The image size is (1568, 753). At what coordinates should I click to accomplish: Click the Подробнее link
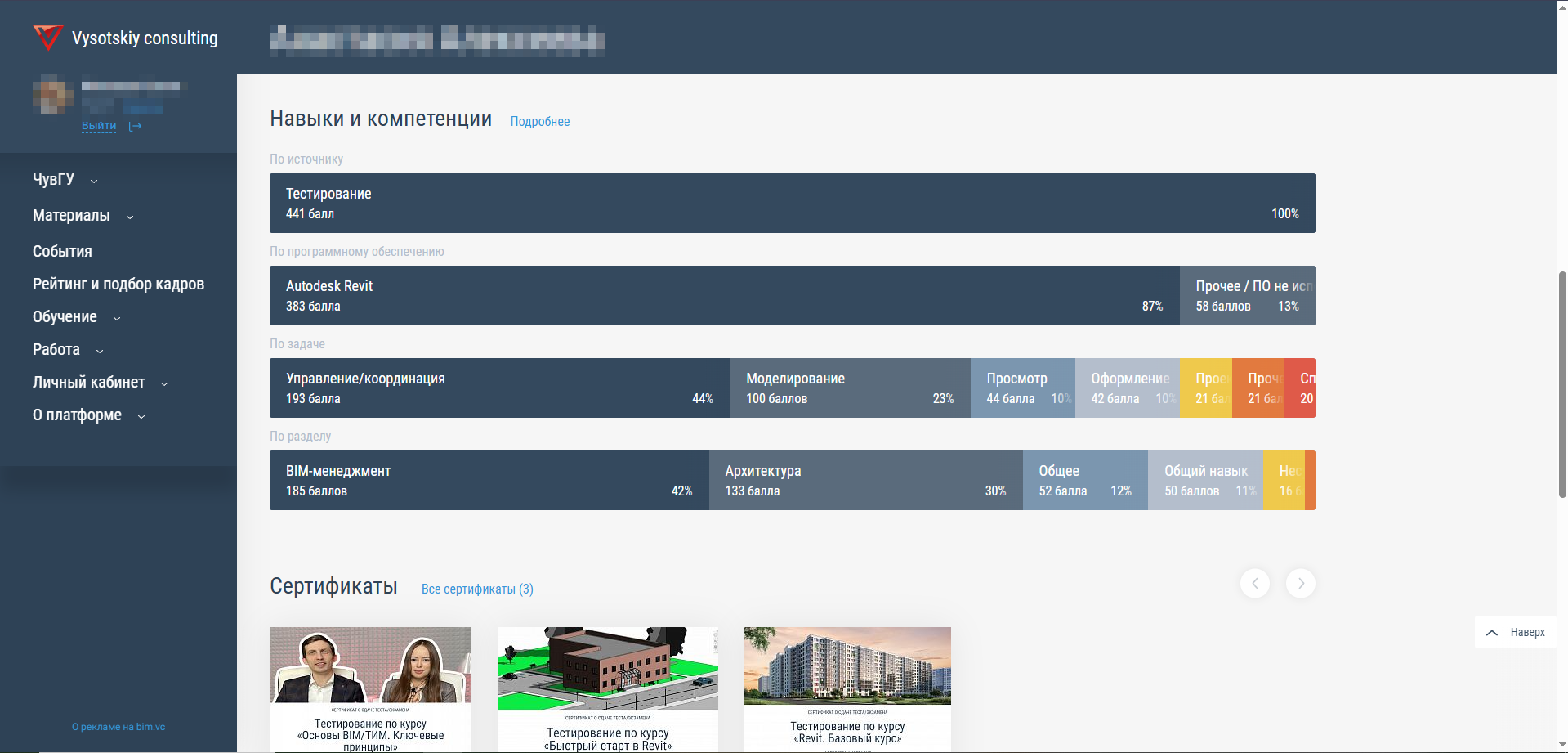539,121
